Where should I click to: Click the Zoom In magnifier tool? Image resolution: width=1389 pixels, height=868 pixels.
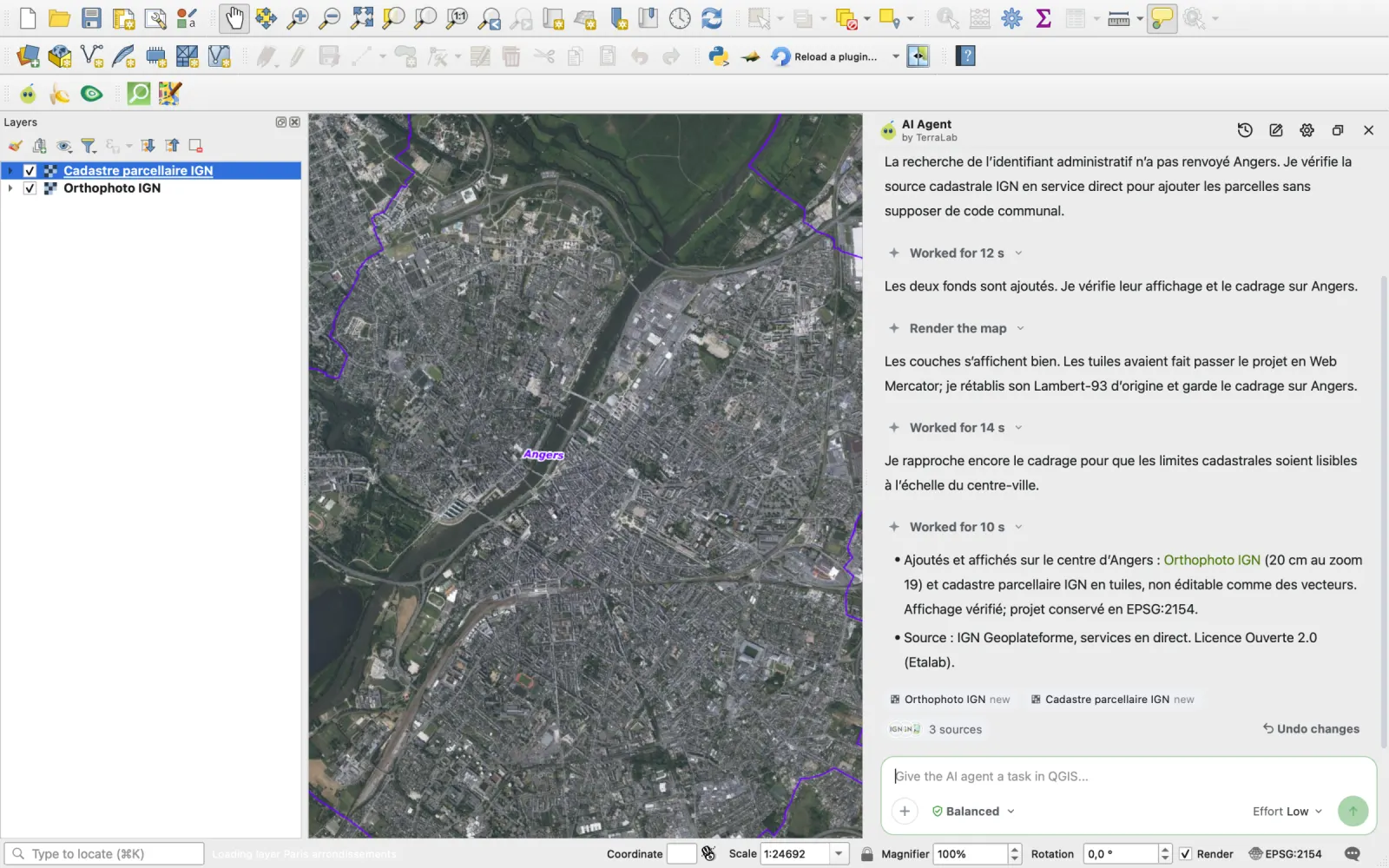coord(298,18)
